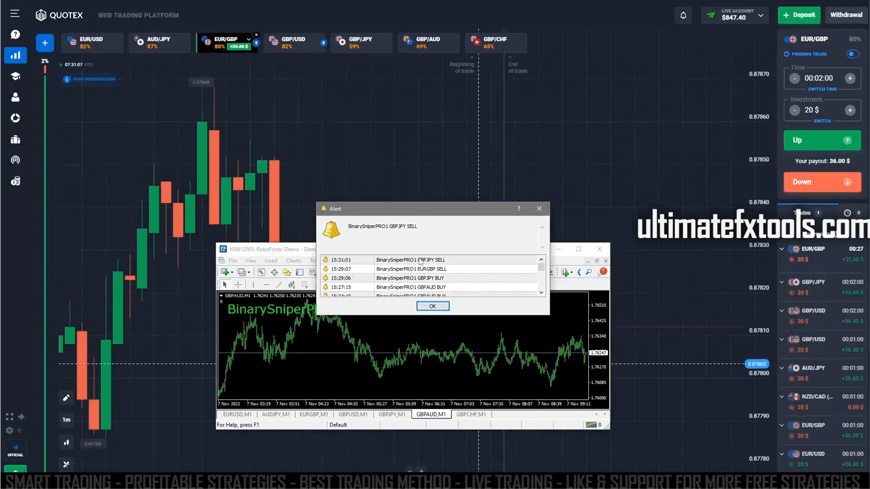Screen dimensions: 870x489
Task: Expand the Live Account balance dropdown
Action: tap(761, 16)
